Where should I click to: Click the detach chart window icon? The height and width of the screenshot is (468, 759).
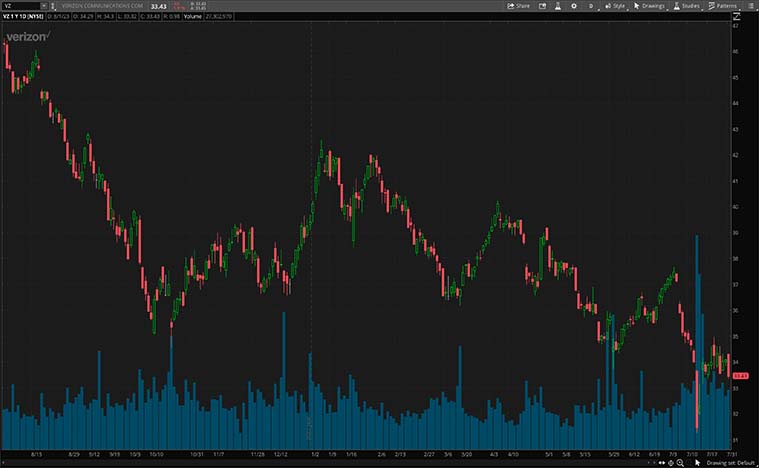tap(543, 6)
